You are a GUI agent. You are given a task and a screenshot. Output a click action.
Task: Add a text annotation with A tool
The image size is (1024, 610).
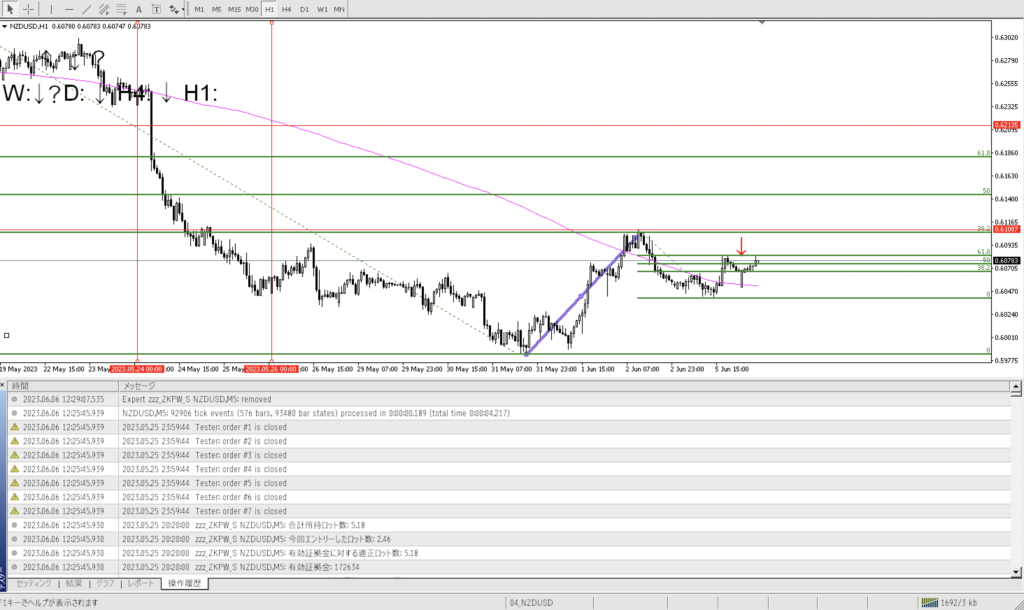[139, 9]
